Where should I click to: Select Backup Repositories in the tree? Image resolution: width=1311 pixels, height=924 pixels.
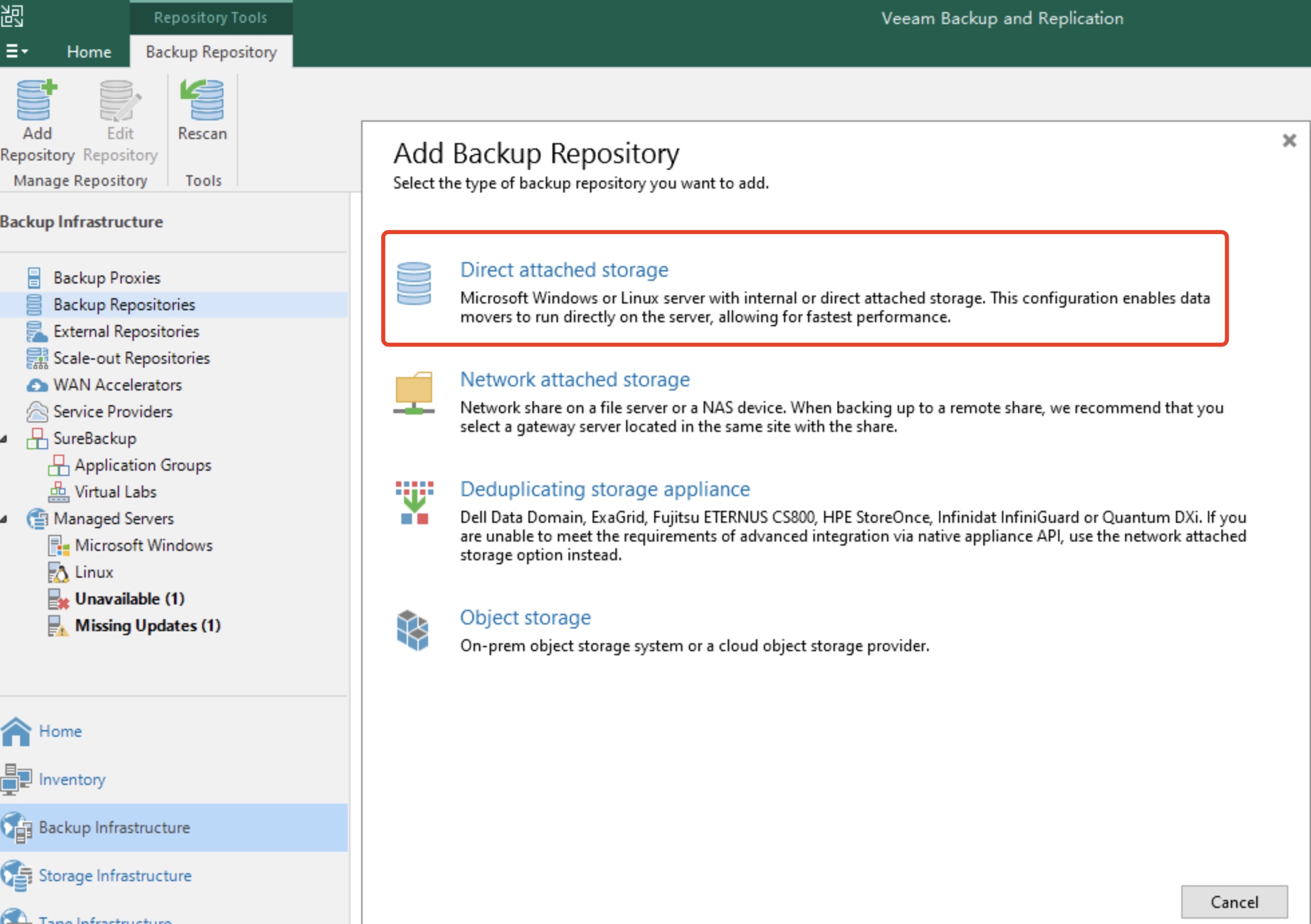(124, 304)
